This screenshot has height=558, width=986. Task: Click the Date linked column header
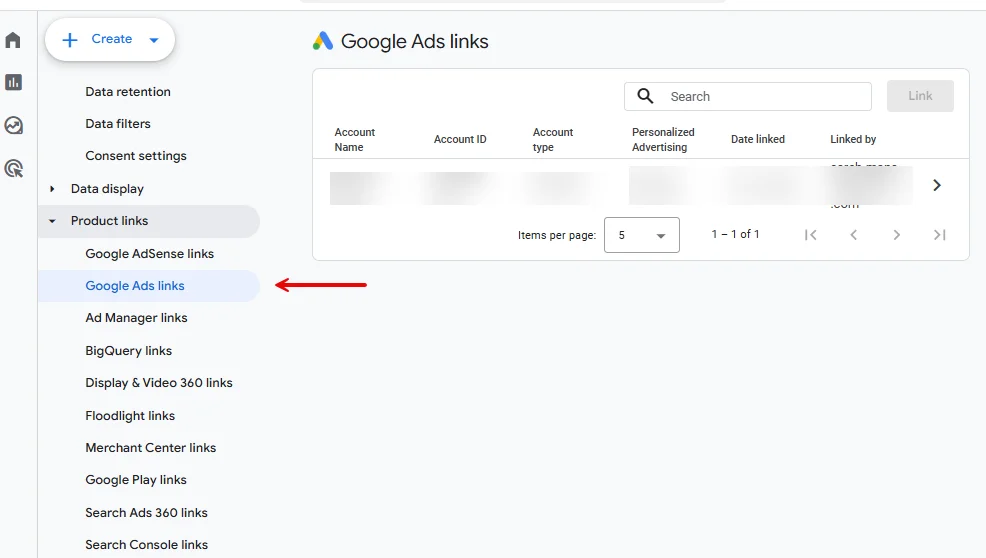click(758, 139)
